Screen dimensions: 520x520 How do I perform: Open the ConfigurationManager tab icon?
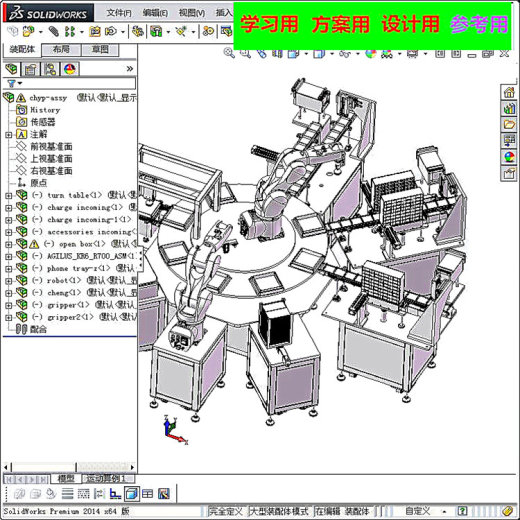[50, 69]
